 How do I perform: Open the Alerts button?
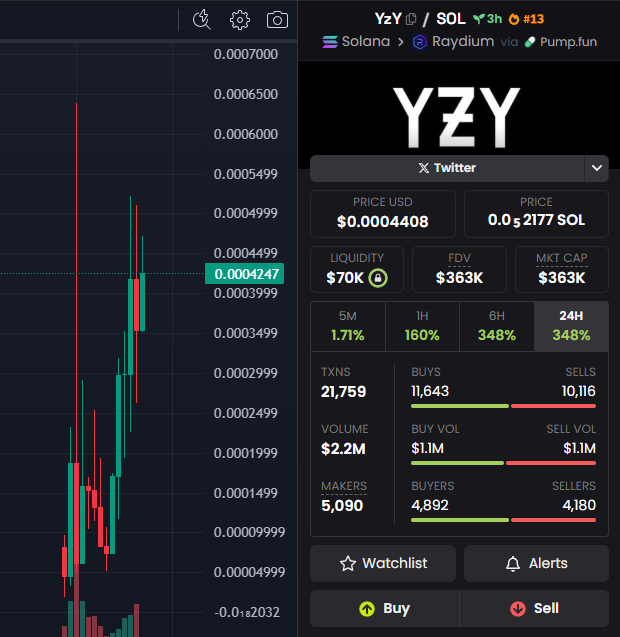pos(536,563)
